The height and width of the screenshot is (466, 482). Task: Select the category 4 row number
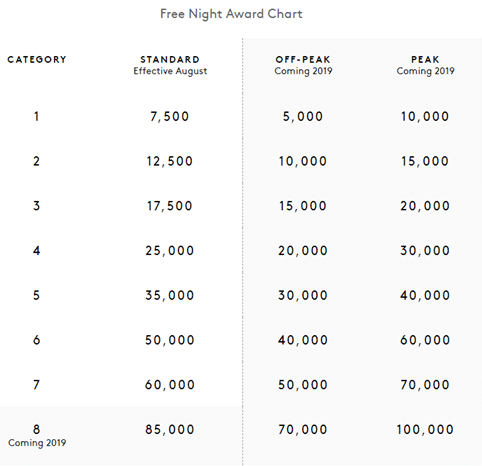(37, 251)
